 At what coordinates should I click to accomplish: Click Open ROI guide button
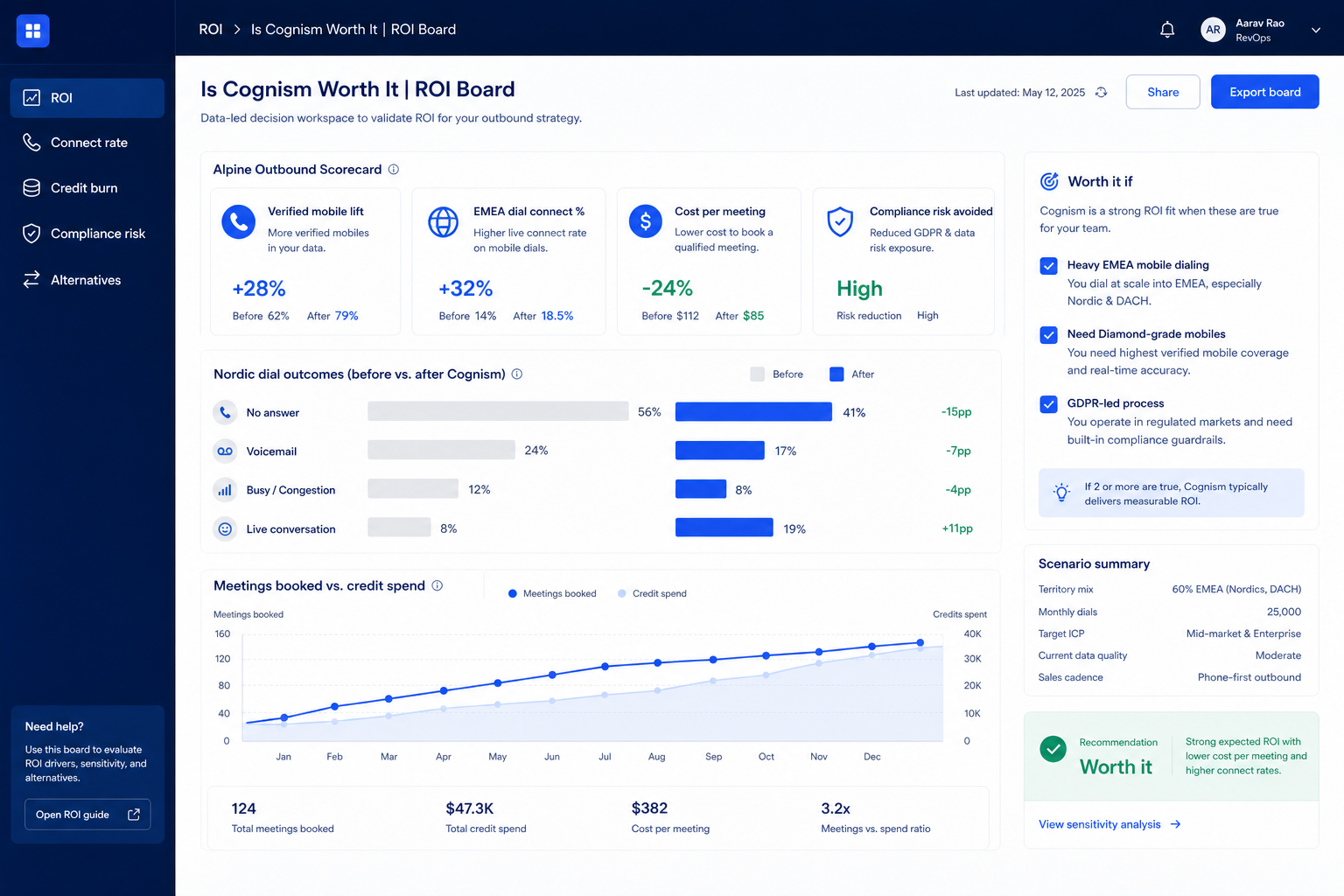pyautogui.click(x=87, y=815)
